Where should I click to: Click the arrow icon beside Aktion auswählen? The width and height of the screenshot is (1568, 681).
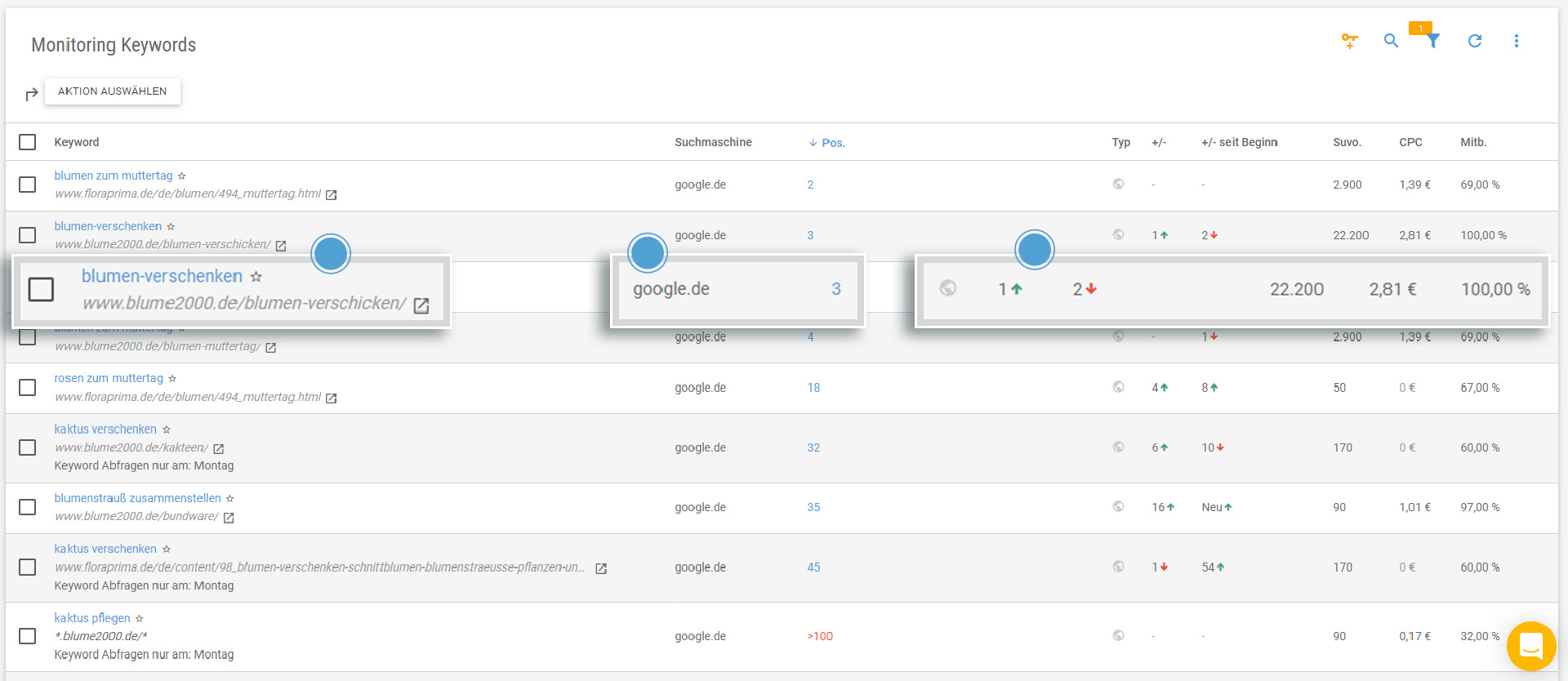(31, 94)
